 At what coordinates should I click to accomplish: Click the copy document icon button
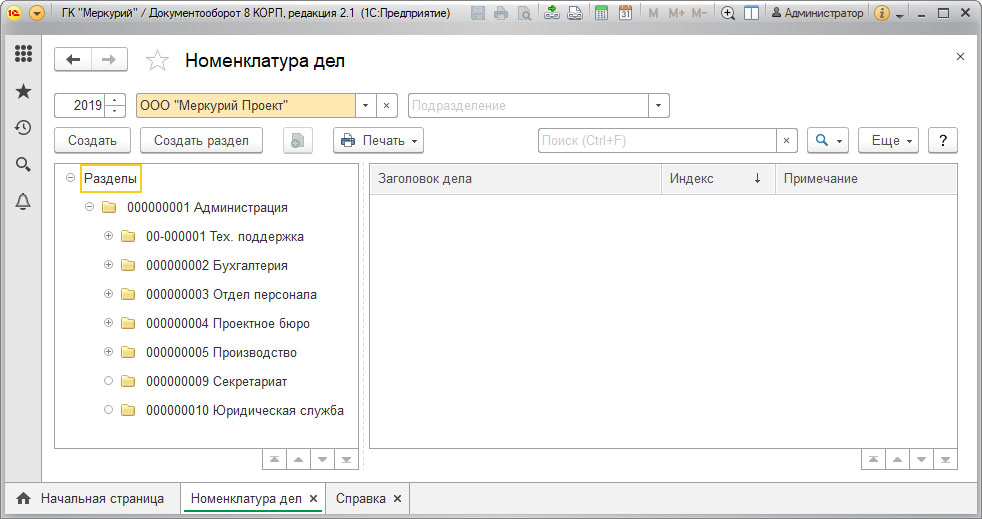[x=297, y=141]
